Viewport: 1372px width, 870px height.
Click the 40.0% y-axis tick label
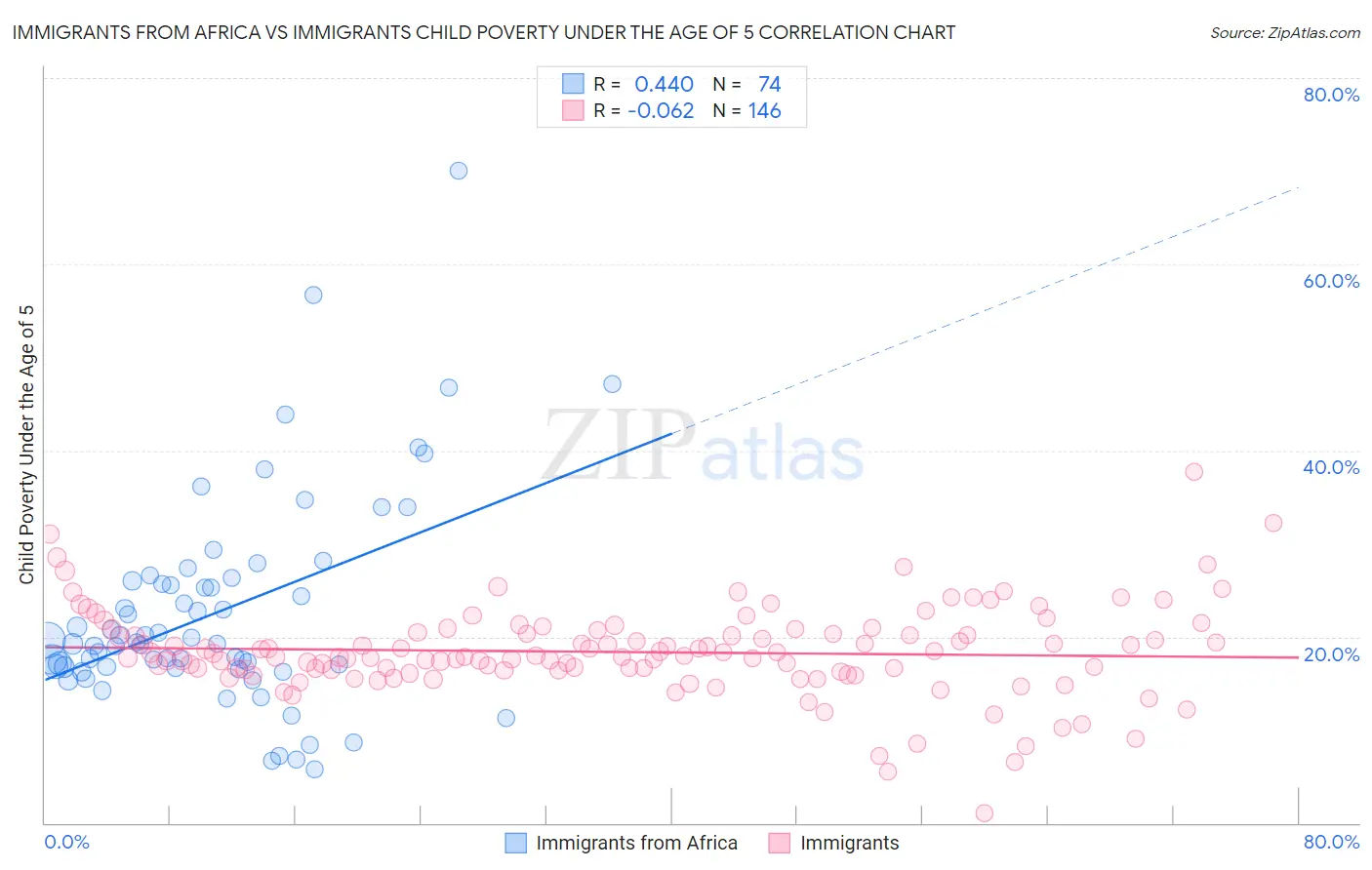[x=1331, y=467]
